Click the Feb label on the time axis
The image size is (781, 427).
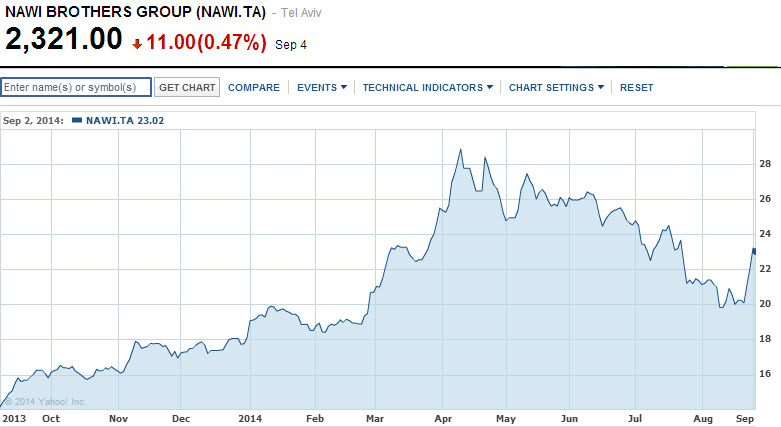(315, 419)
